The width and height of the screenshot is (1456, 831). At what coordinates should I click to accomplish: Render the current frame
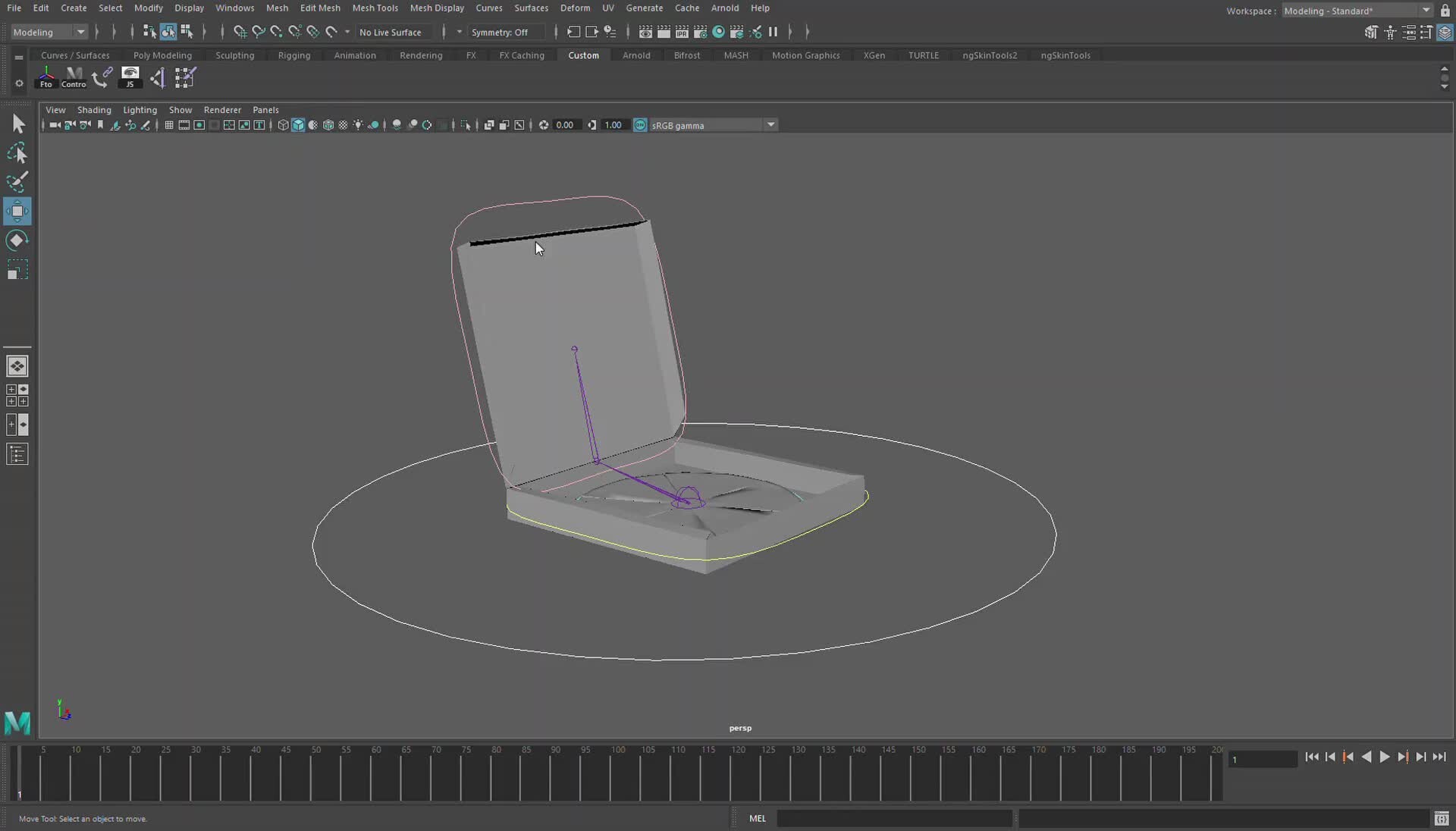pyautogui.click(x=664, y=32)
